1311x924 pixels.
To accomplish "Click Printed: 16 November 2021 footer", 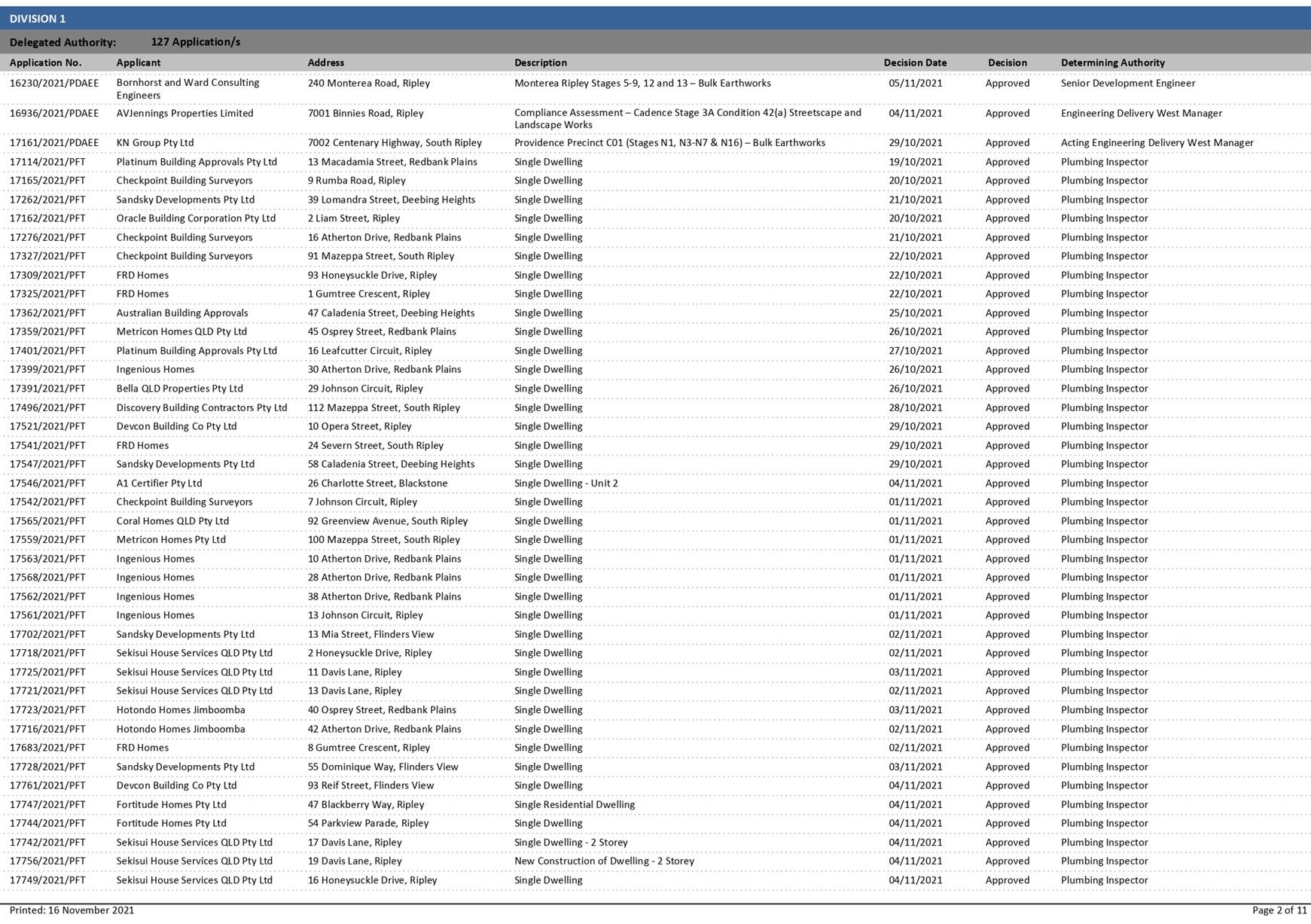I will [x=72, y=910].
